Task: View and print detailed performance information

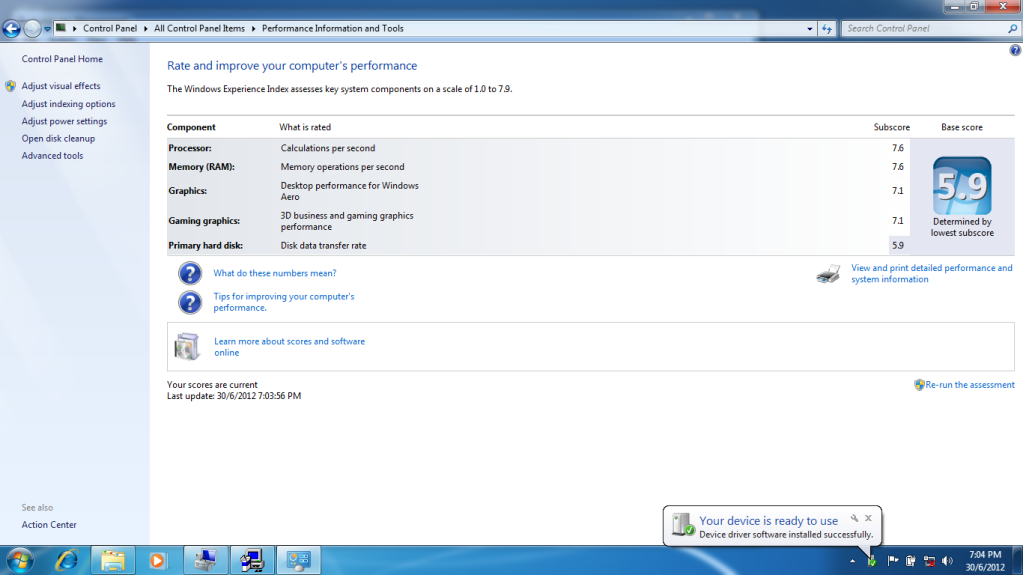Action: [932, 273]
